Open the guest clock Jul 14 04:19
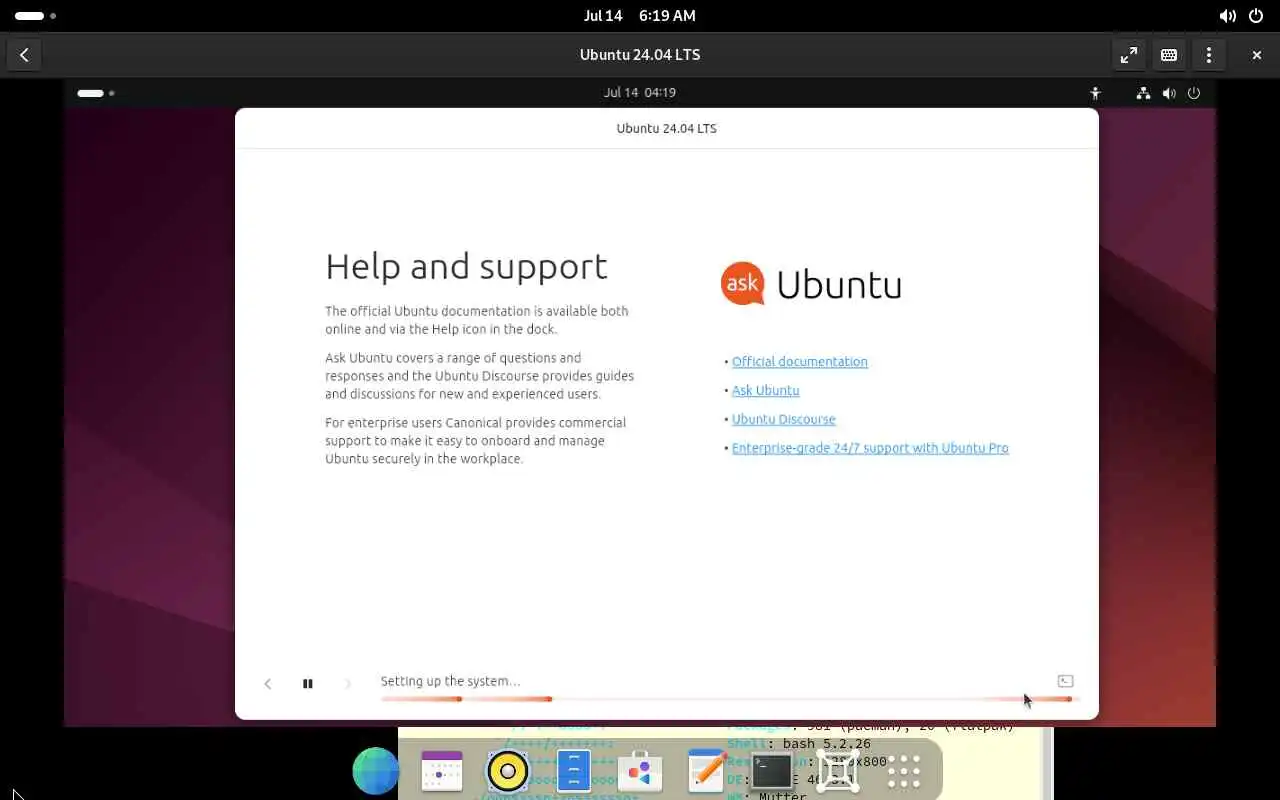Image resolution: width=1280 pixels, height=800 pixels. pyautogui.click(x=640, y=92)
